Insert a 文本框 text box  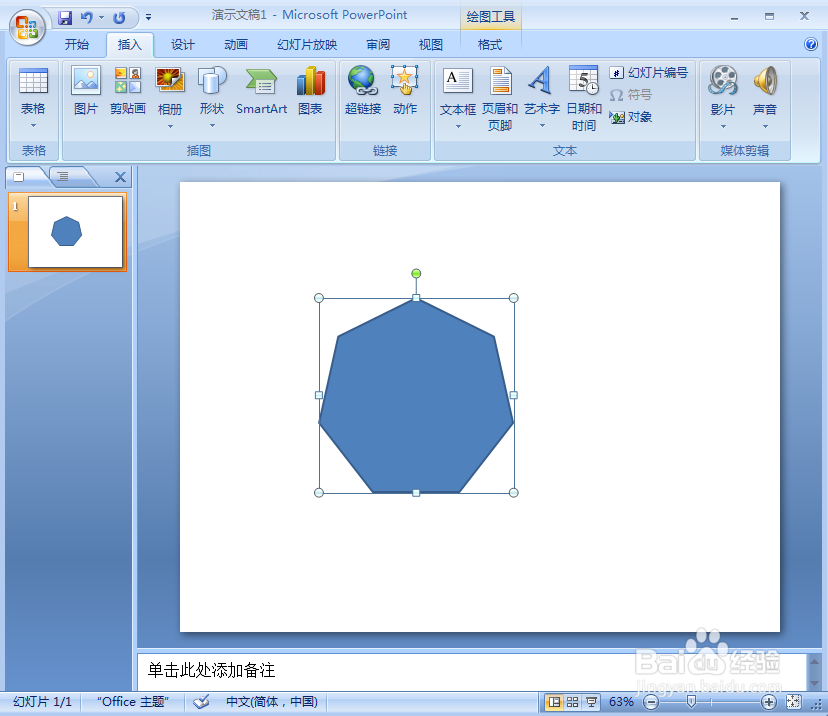[458, 91]
